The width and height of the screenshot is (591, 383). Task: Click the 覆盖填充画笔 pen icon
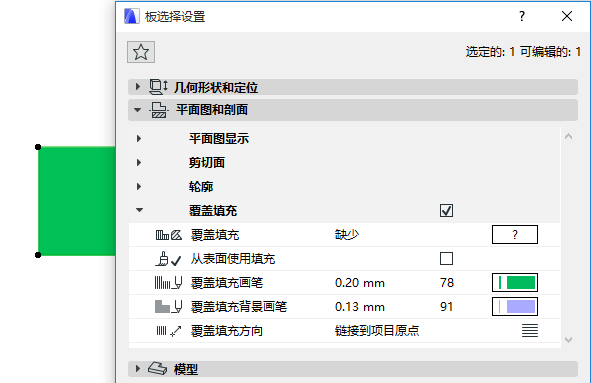tap(168, 283)
